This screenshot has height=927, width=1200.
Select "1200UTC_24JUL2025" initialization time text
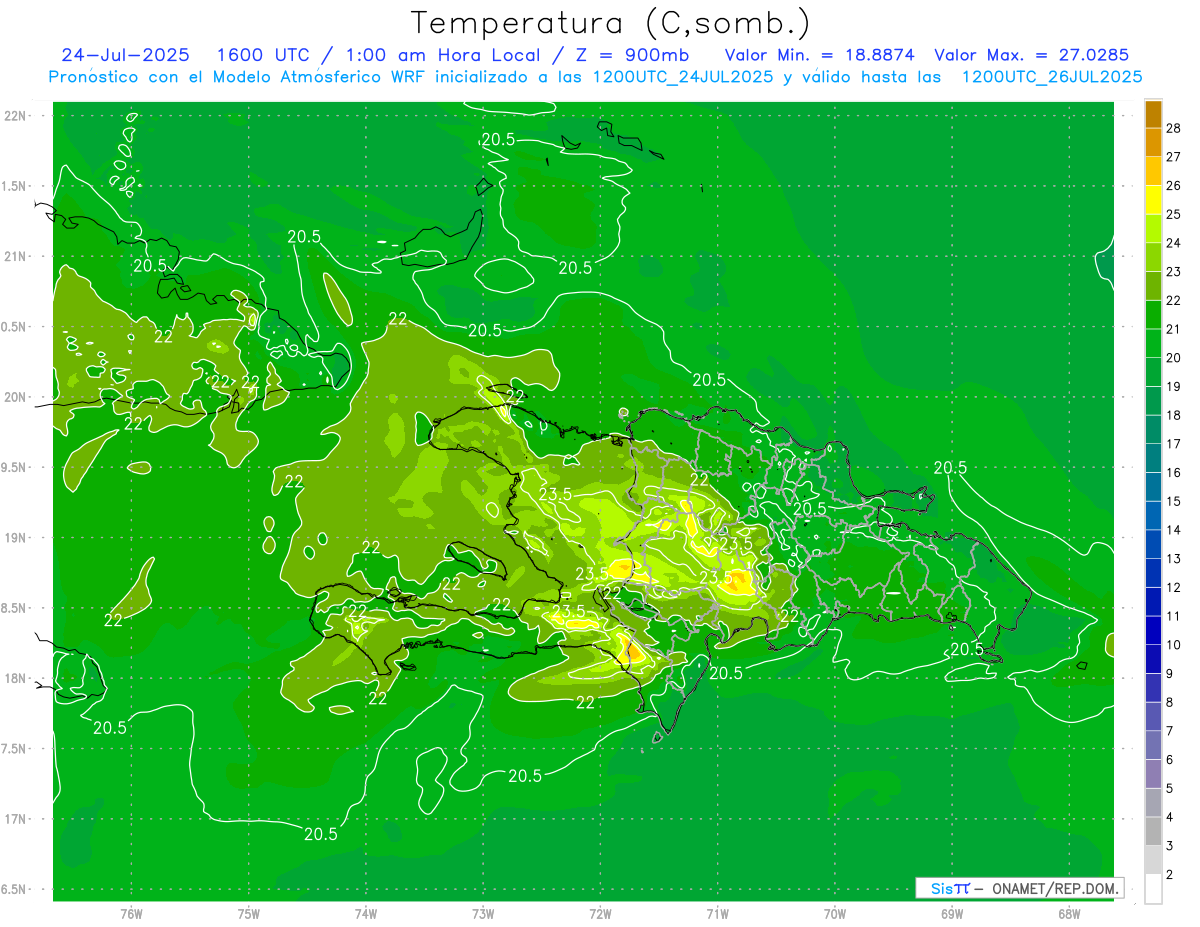point(683,77)
